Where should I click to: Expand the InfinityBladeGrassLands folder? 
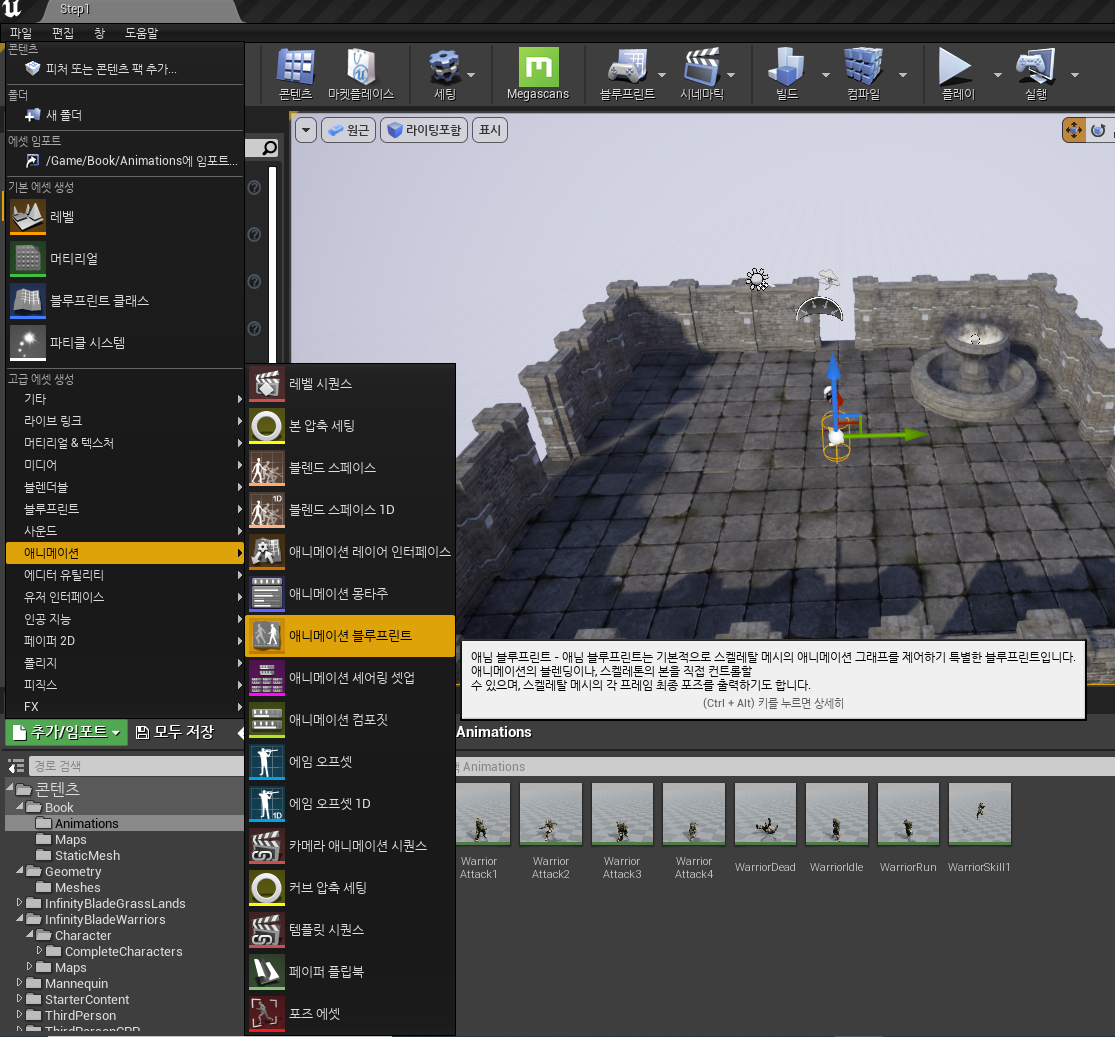point(20,903)
